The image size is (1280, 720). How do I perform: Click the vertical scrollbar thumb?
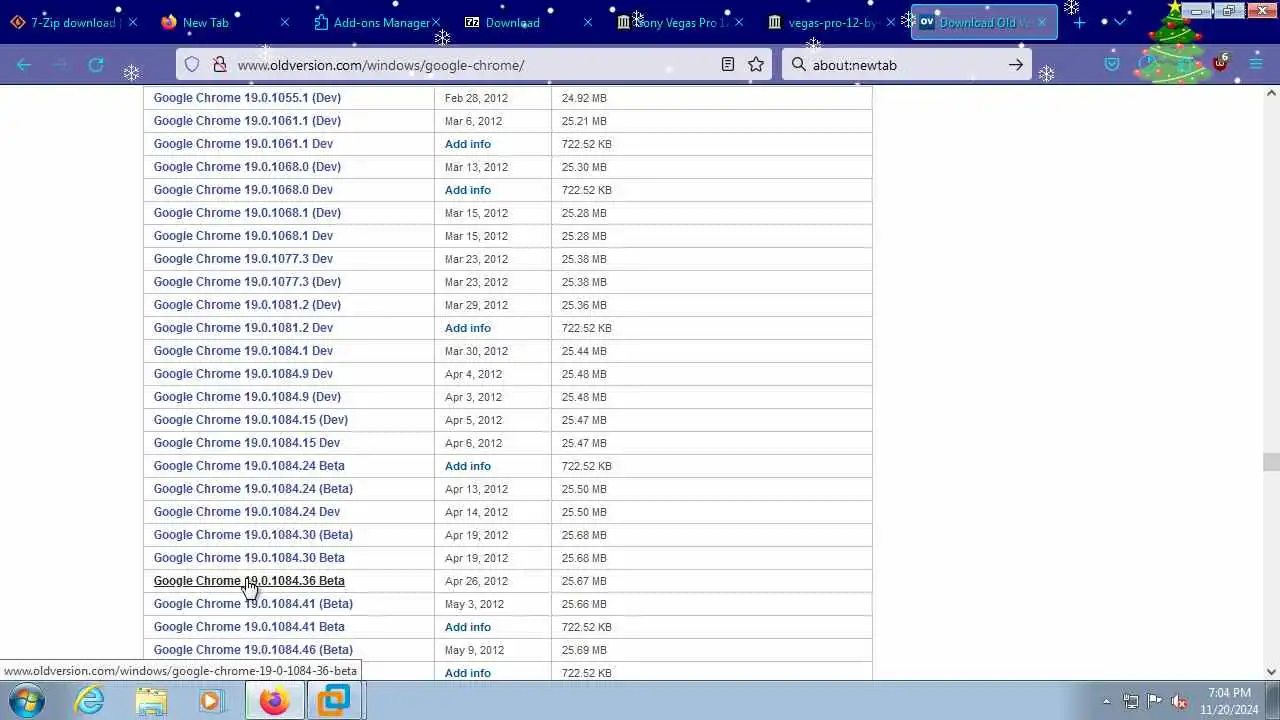(x=1271, y=462)
